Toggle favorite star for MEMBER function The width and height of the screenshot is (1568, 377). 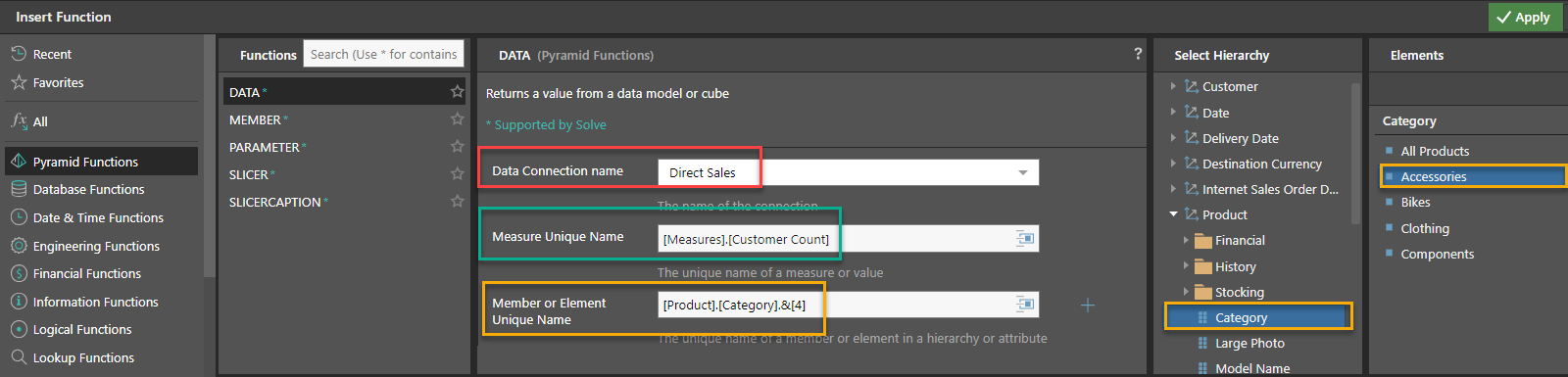(457, 118)
